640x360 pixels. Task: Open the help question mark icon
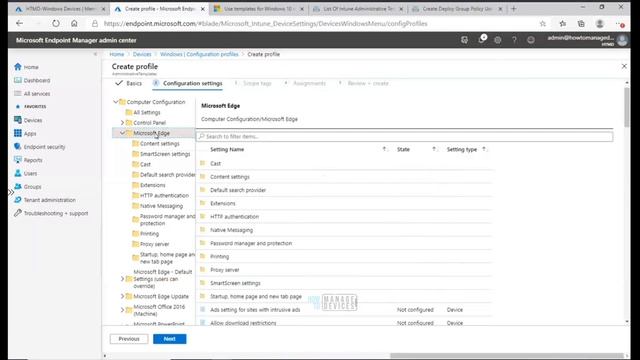point(514,40)
